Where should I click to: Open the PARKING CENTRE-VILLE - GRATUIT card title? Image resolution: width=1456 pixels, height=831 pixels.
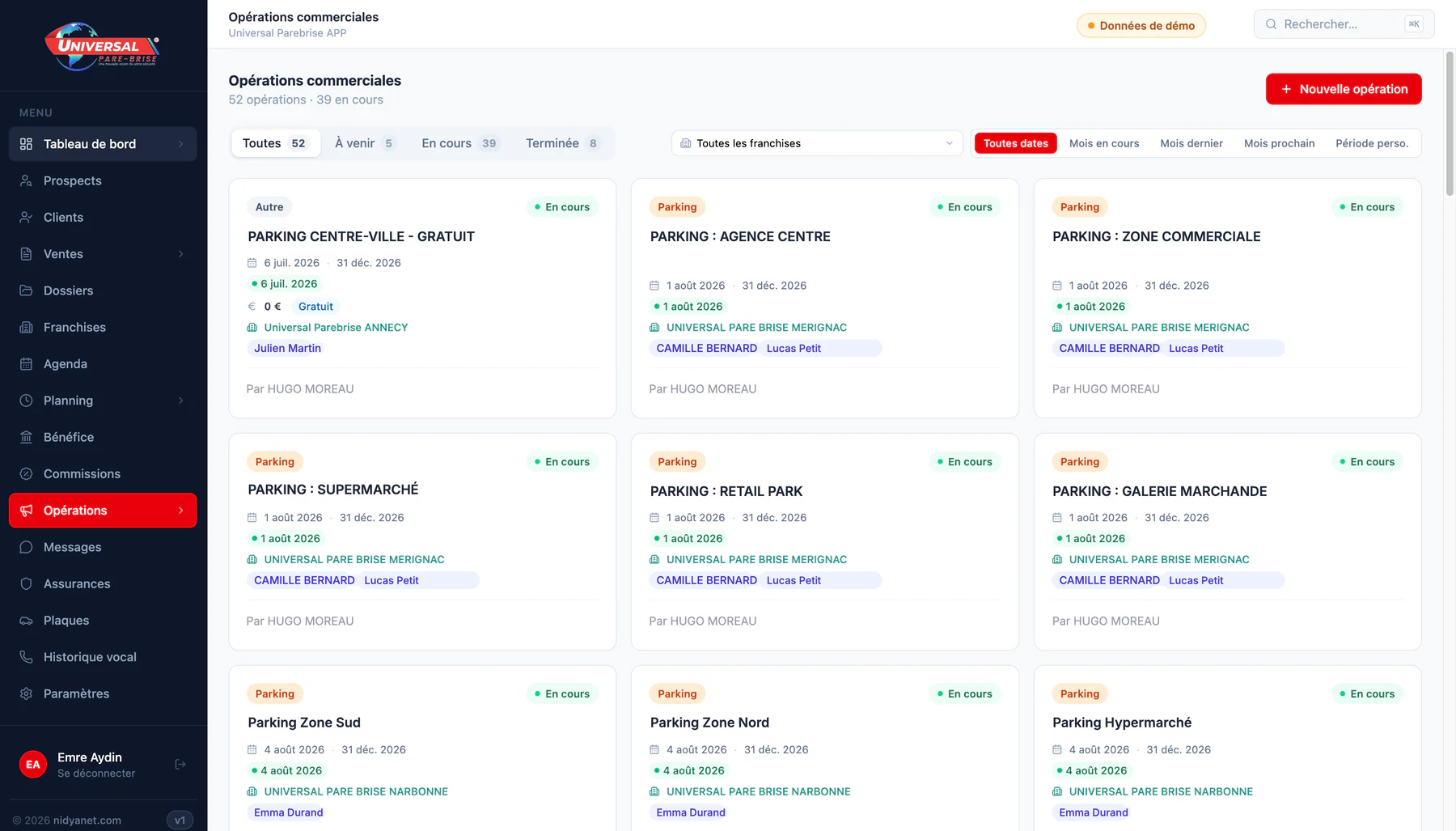click(x=361, y=236)
